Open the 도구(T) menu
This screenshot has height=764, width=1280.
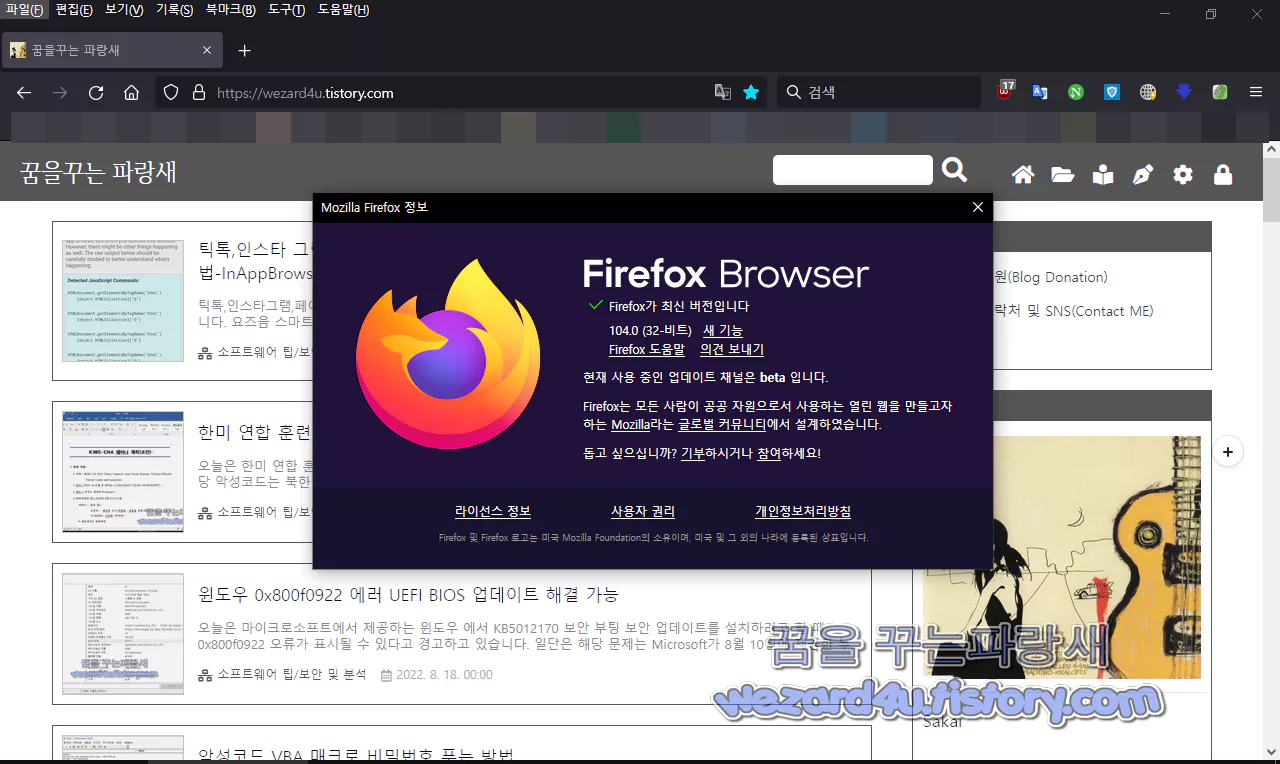pos(286,10)
